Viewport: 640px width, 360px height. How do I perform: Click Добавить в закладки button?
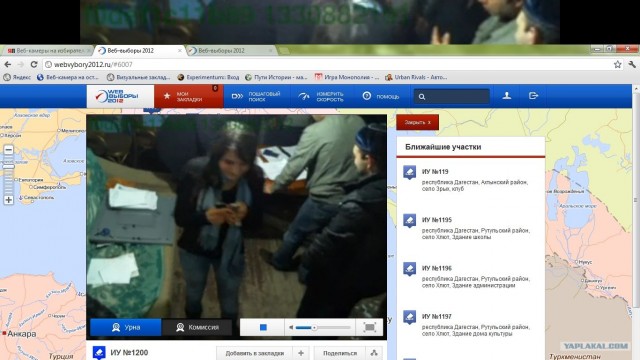255,353
